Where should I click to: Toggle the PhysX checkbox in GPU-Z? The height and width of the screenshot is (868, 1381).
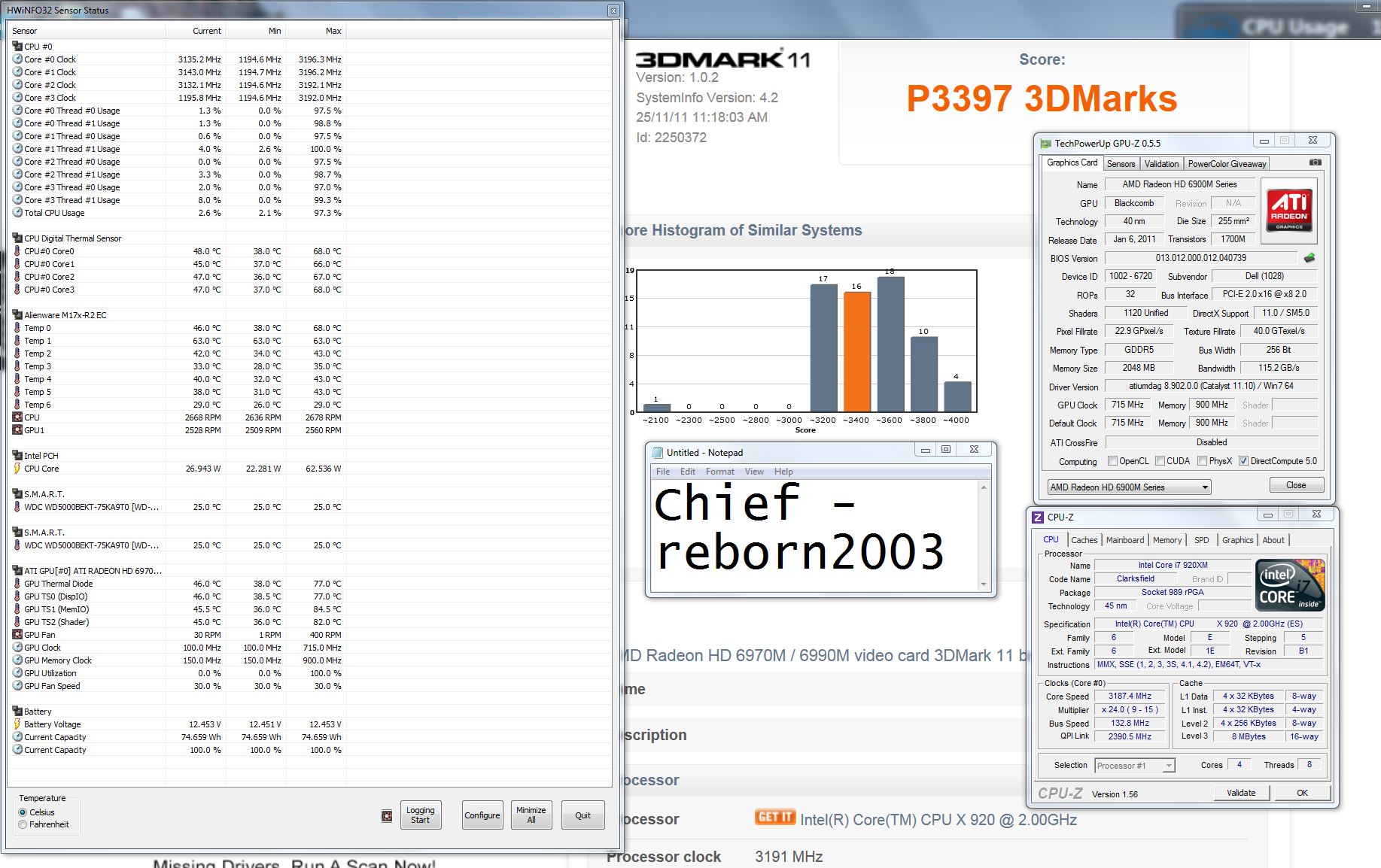tap(1202, 461)
